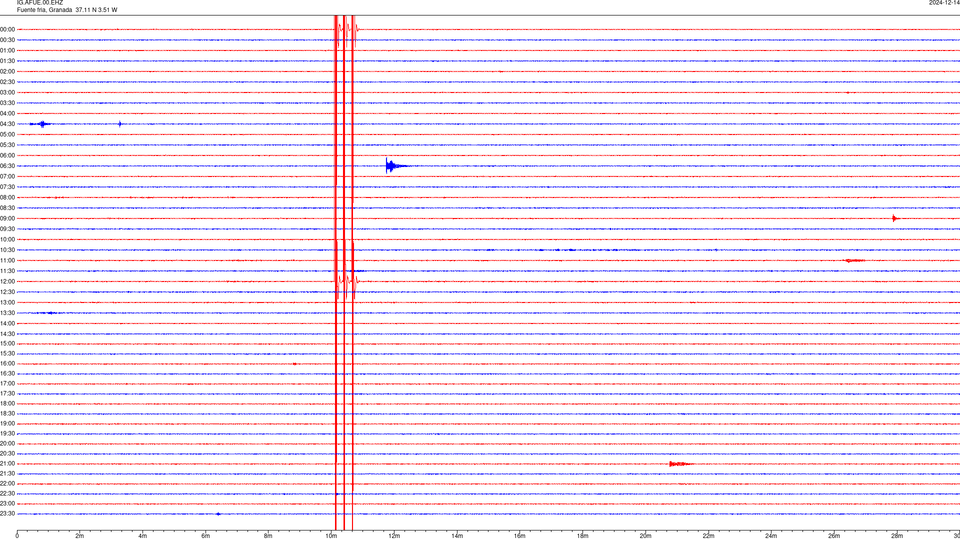This screenshot has height=540, width=960.
Task: Click the 23:30 row time label
Action: click(x=7, y=514)
